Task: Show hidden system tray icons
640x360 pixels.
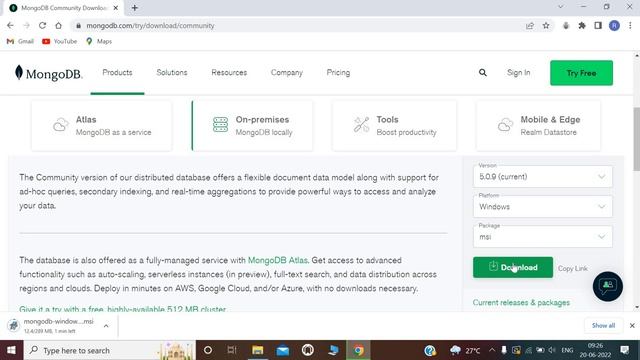Action: coord(492,350)
